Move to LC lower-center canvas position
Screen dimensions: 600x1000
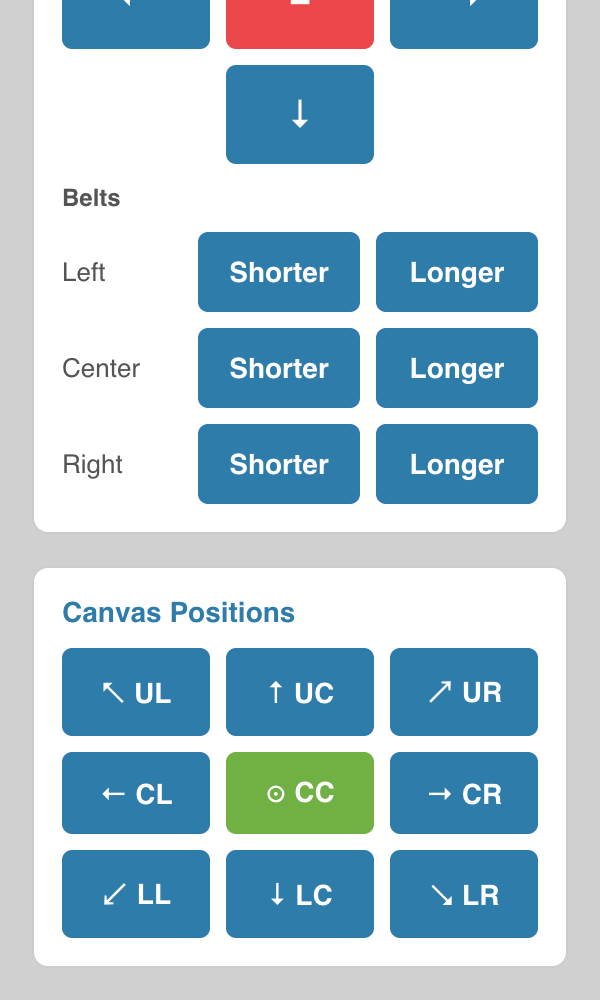click(300, 894)
